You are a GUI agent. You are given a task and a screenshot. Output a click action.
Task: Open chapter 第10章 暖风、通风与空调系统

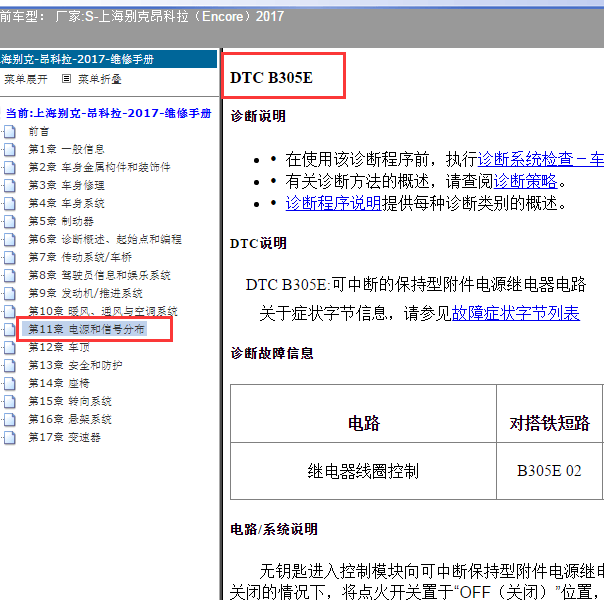point(103,311)
